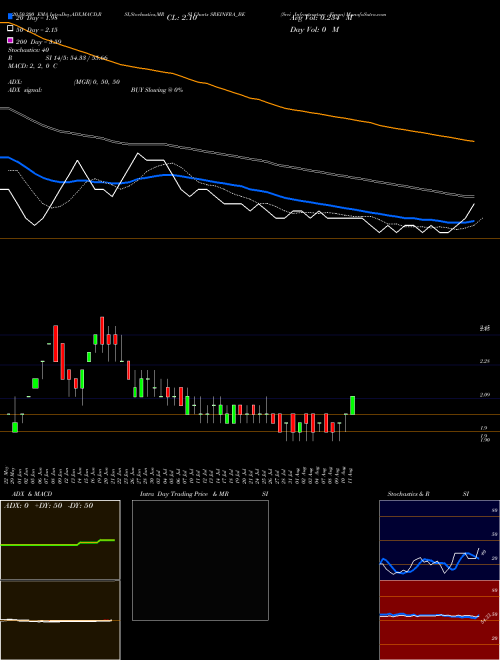The image size is (500, 660).
Task: Click the 'Intra Day Trading Price & MR' title
Action: pyautogui.click(x=184, y=494)
